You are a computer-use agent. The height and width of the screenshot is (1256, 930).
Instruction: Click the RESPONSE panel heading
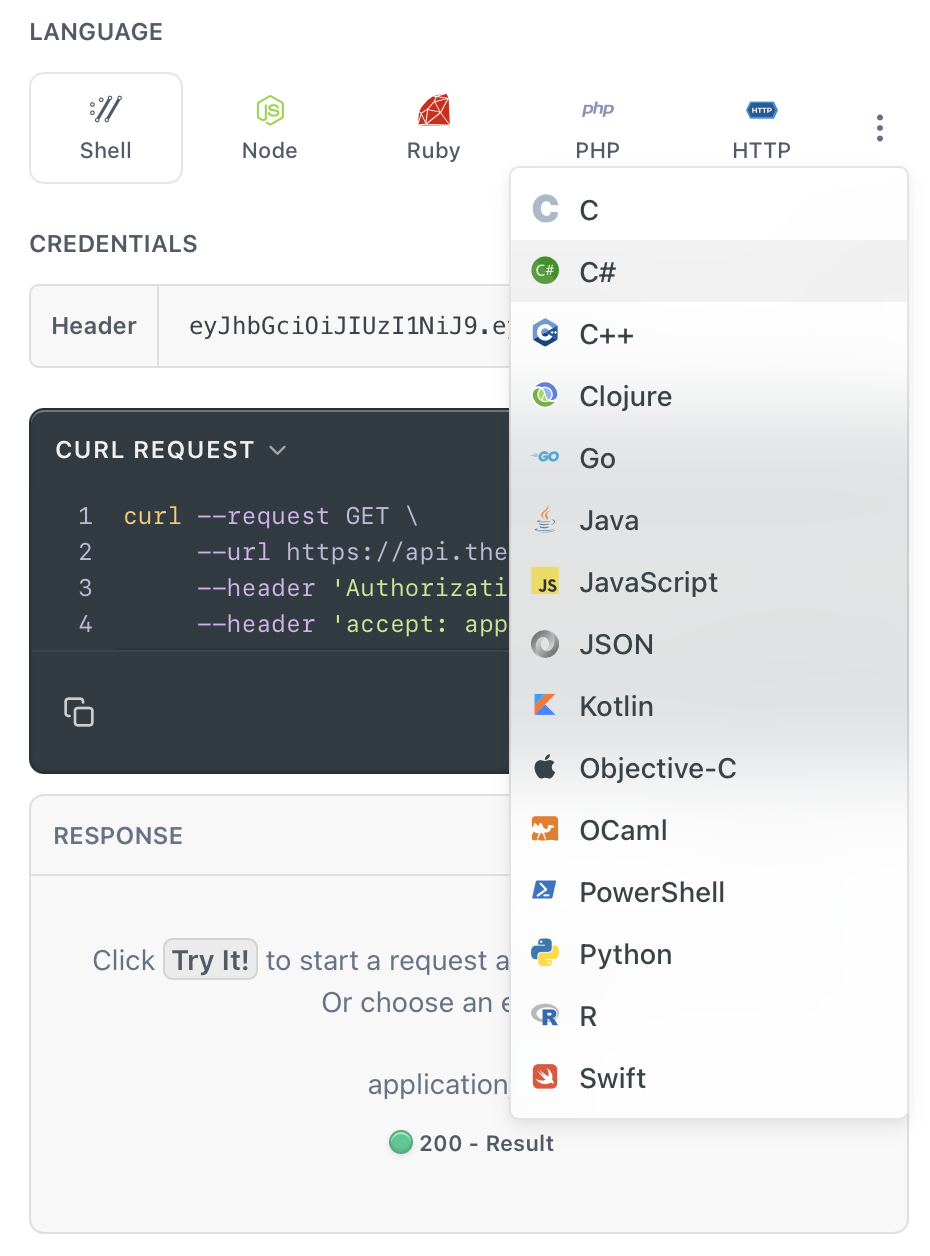(x=118, y=836)
